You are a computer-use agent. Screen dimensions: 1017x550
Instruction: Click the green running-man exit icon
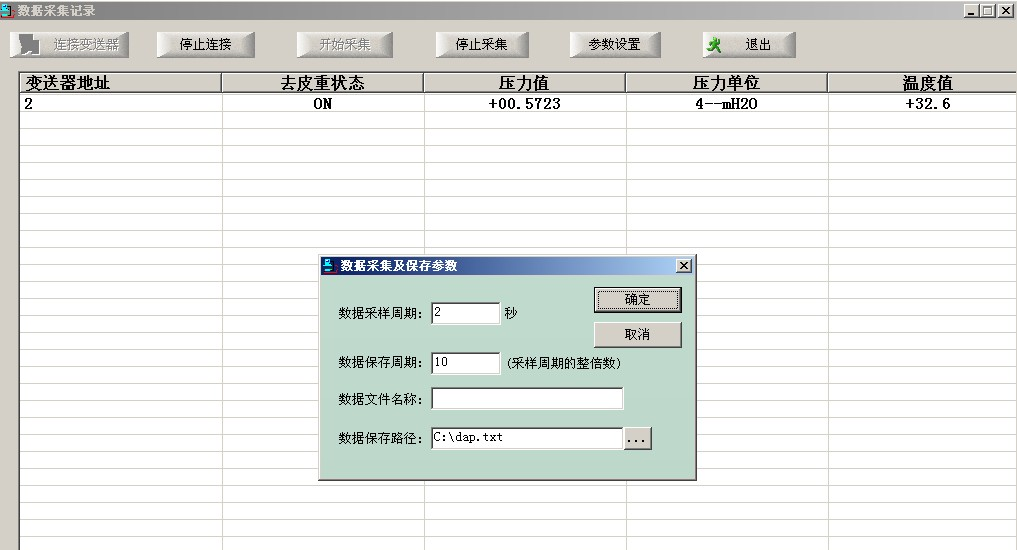pyautogui.click(x=714, y=45)
